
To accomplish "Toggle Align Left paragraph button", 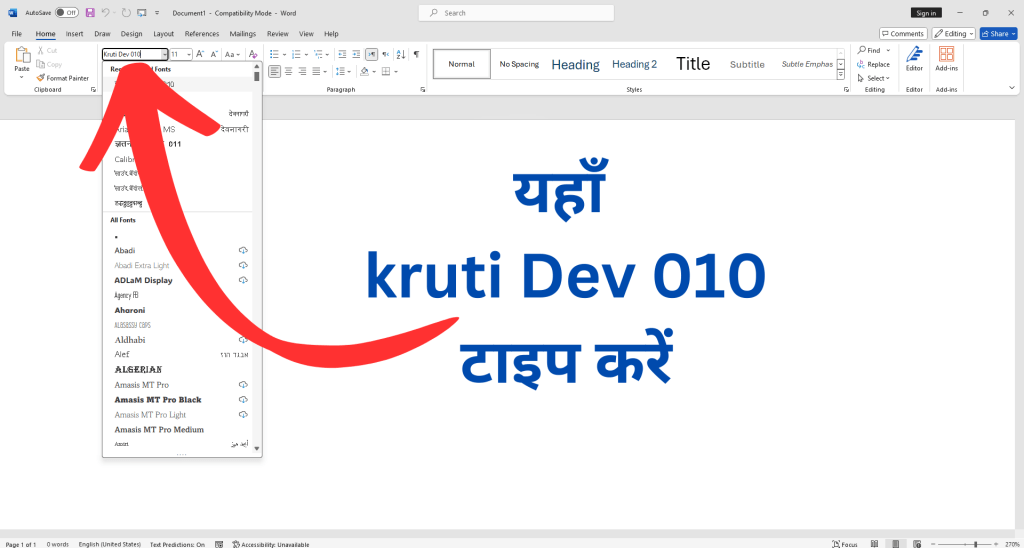I will pos(275,71).
